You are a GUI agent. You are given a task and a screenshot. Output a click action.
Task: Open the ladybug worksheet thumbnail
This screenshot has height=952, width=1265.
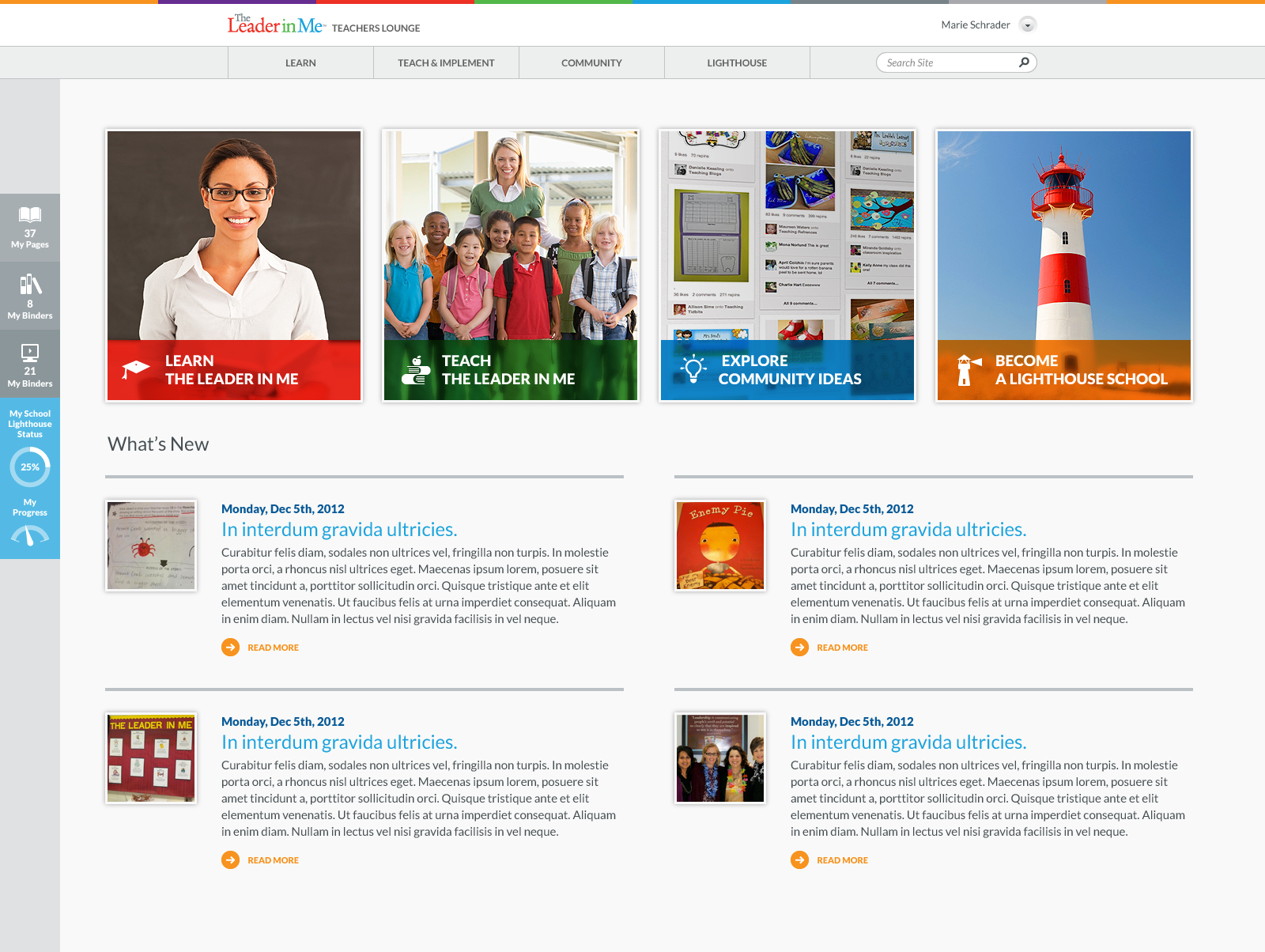click(x=151, y=546)
